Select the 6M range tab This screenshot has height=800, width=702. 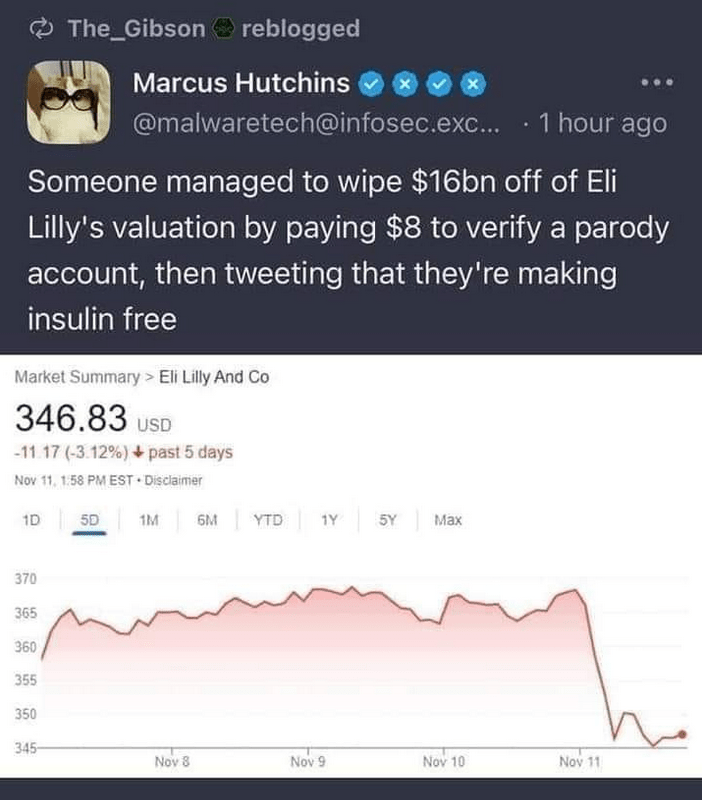click(207, 521)
